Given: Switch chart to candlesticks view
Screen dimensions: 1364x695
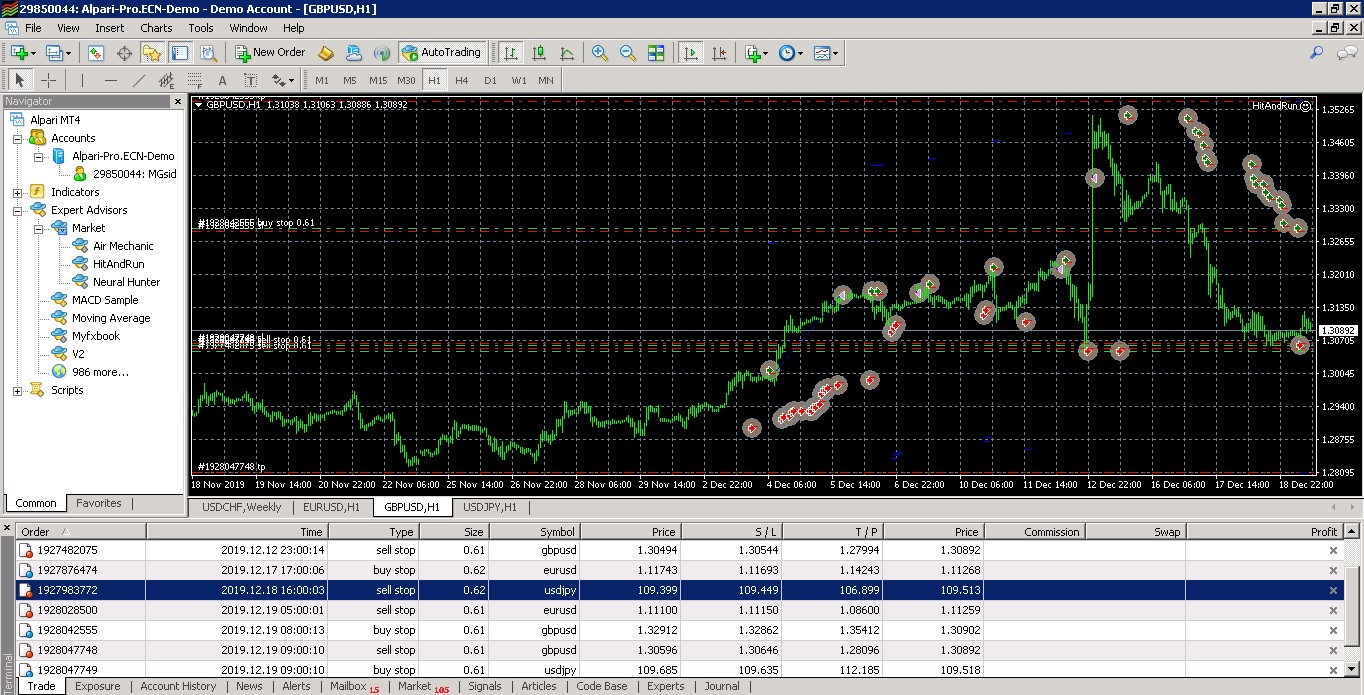Looking at the screenshot, I should [x=539, y=53].
